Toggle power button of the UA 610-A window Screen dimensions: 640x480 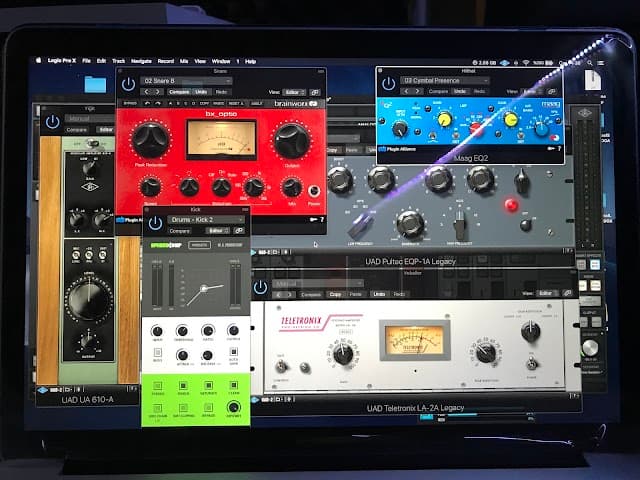click(x=52, y=122)
